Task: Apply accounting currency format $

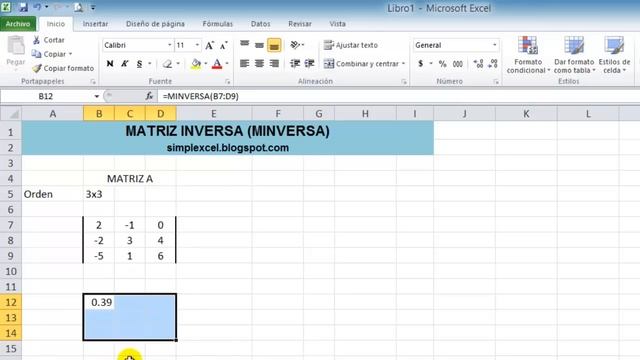Action: (420, 64)
